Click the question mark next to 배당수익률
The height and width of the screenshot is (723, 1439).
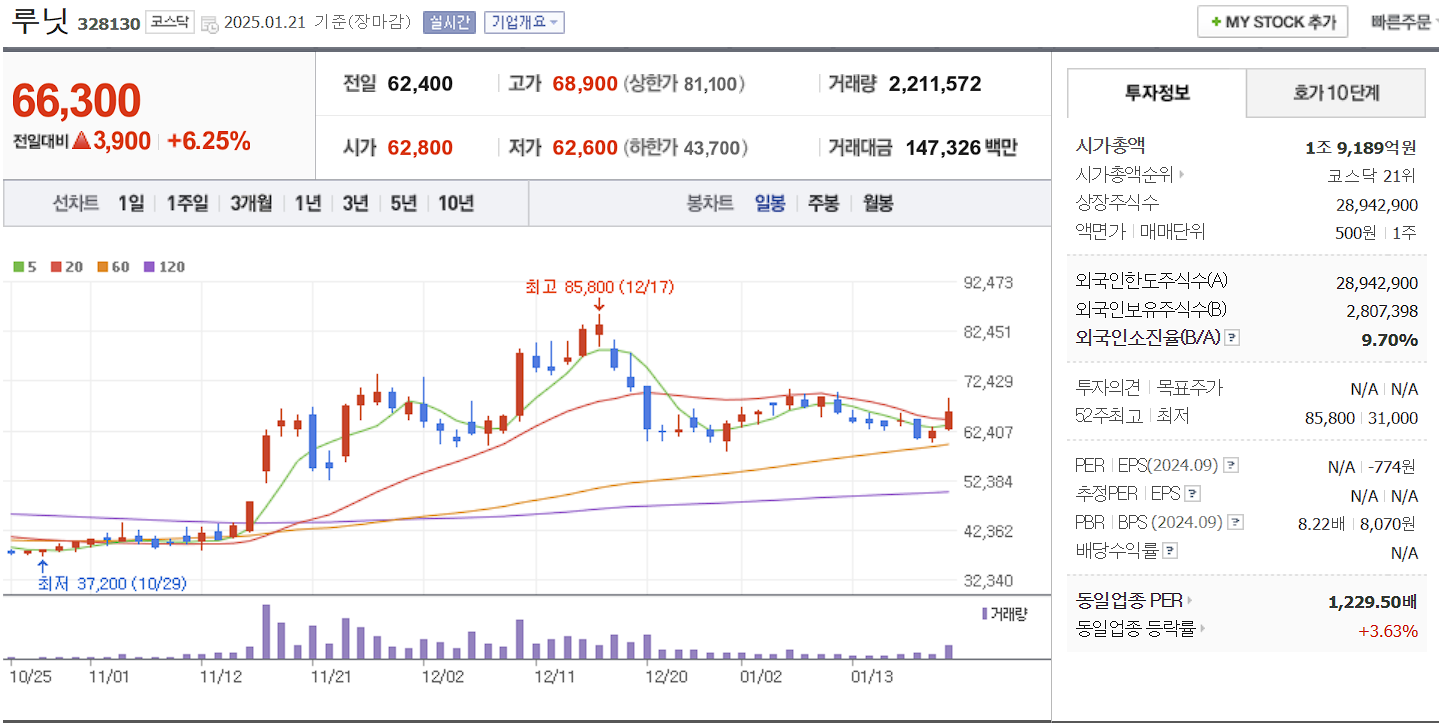1169,550
